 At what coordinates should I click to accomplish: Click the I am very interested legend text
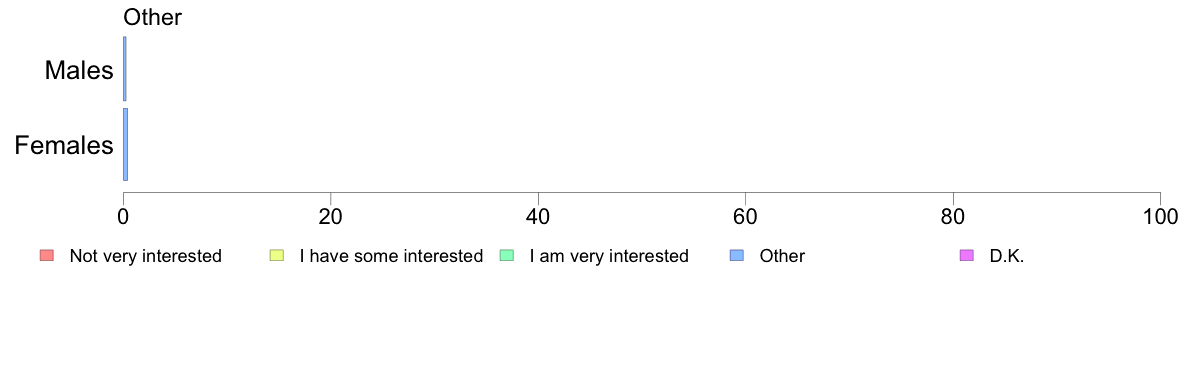[609, 256]
